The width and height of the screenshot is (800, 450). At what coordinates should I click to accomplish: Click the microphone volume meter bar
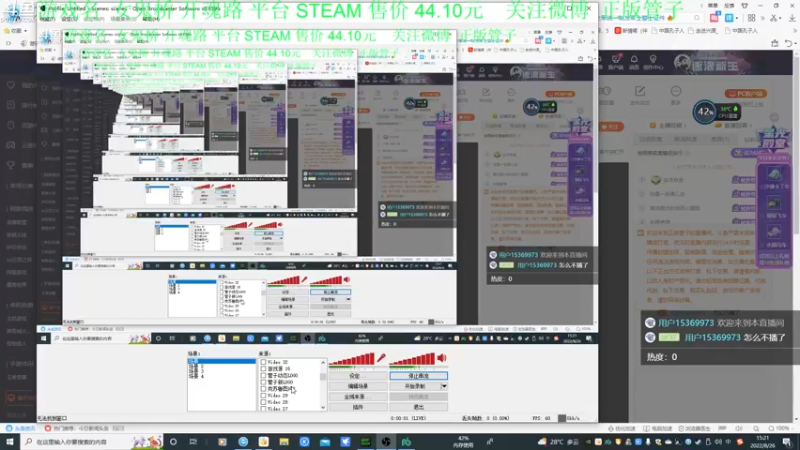[x=352, y=360]
